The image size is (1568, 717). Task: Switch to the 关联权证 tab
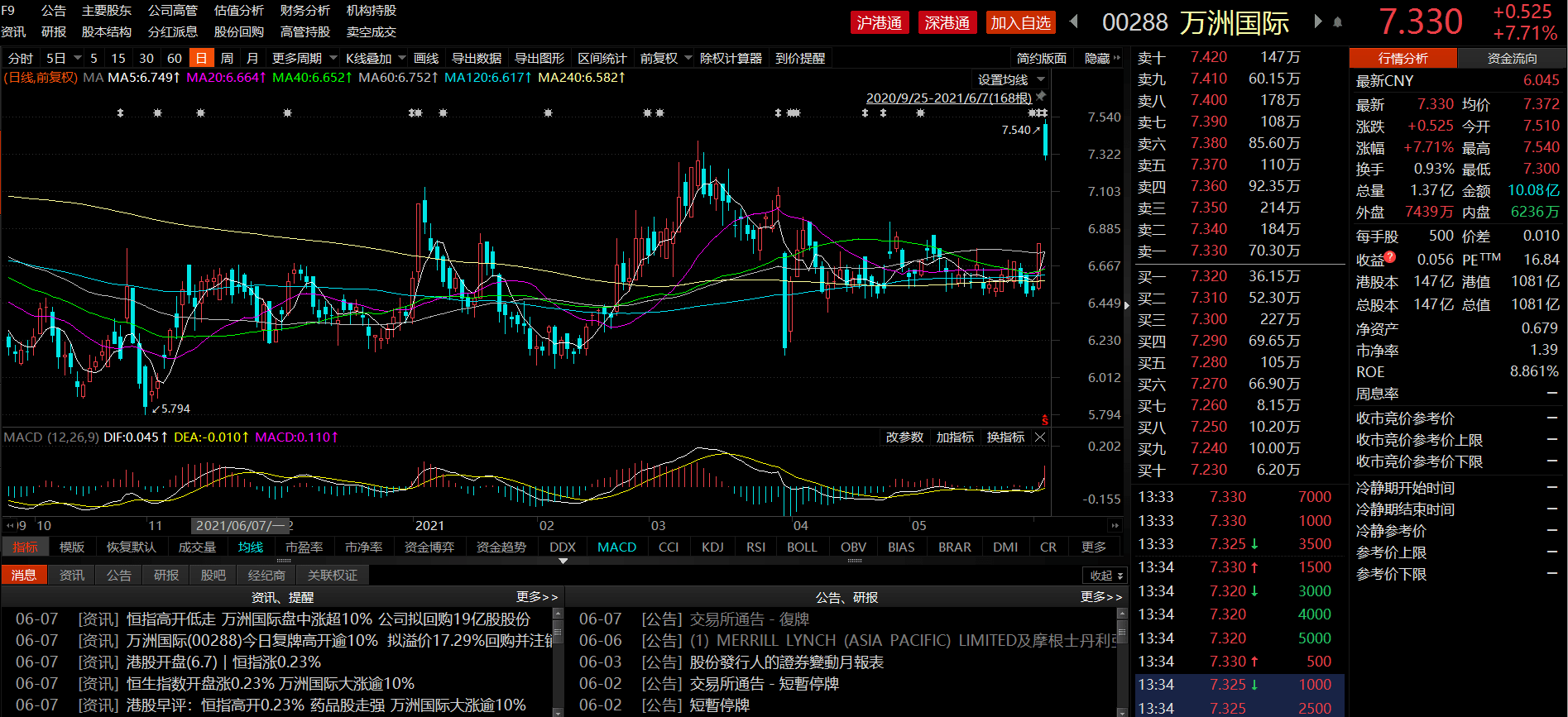pyautogui.click(x=333, y=575)
